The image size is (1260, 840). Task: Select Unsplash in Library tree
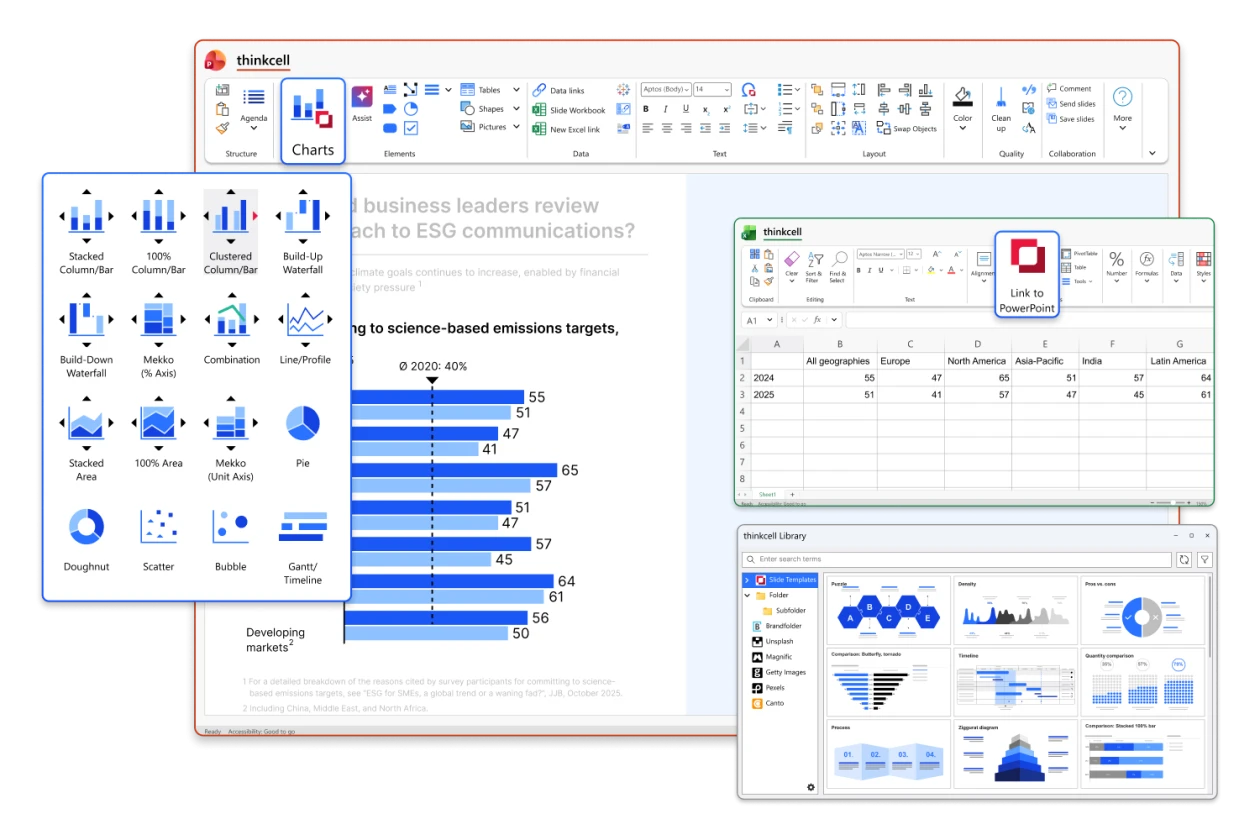click(772, 641)
